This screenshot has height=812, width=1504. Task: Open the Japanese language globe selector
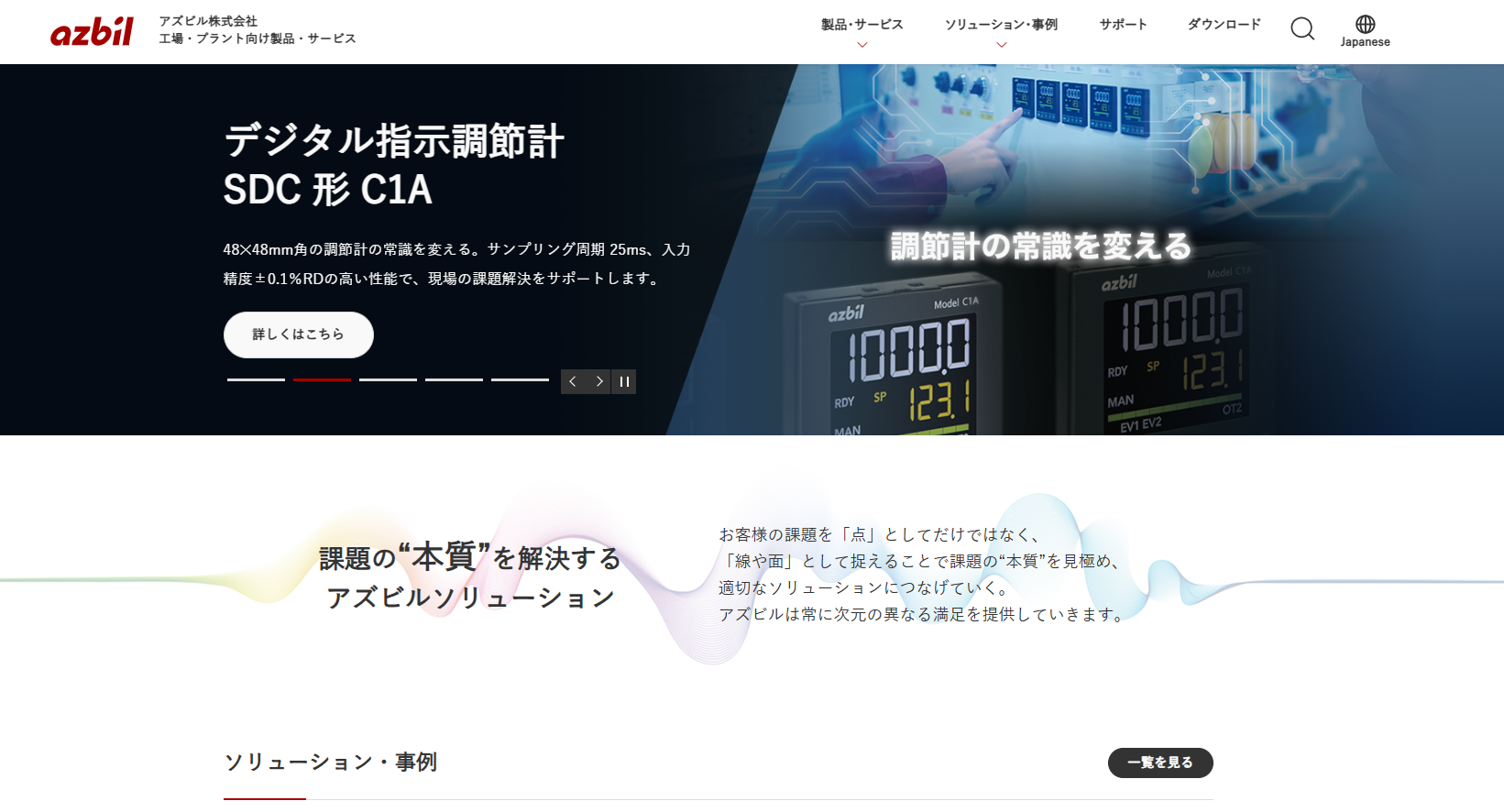tap(1365, 31)
